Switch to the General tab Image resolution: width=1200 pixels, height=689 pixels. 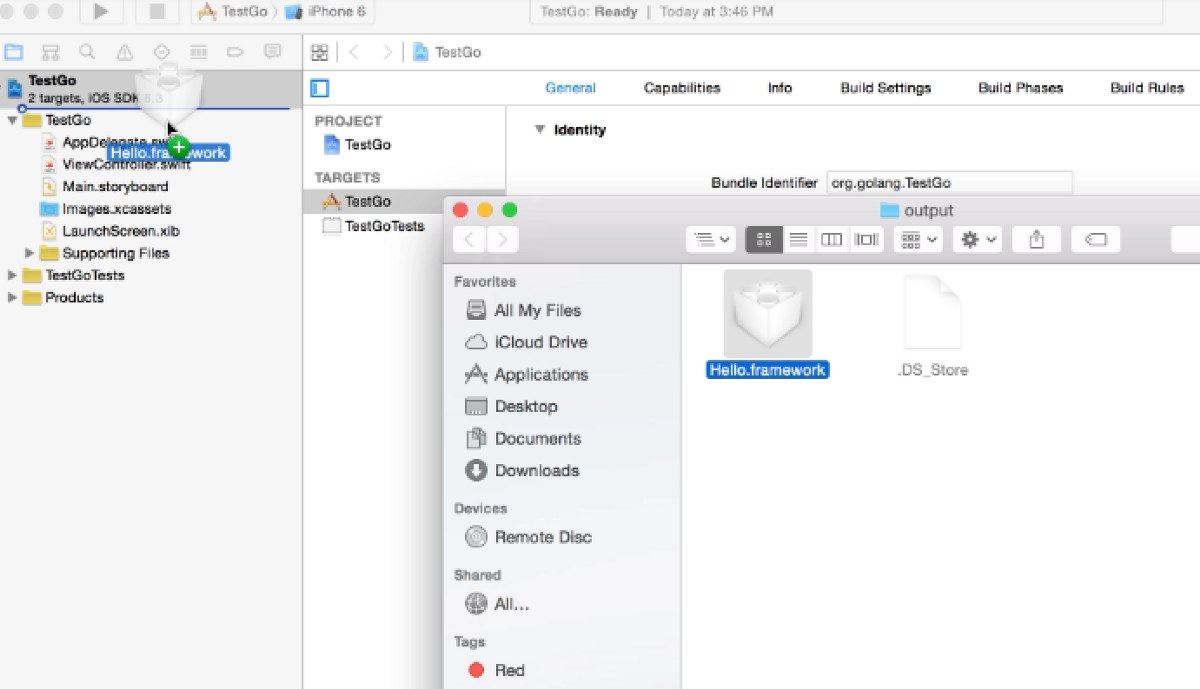pyautogui.click(x=570, y=88)
